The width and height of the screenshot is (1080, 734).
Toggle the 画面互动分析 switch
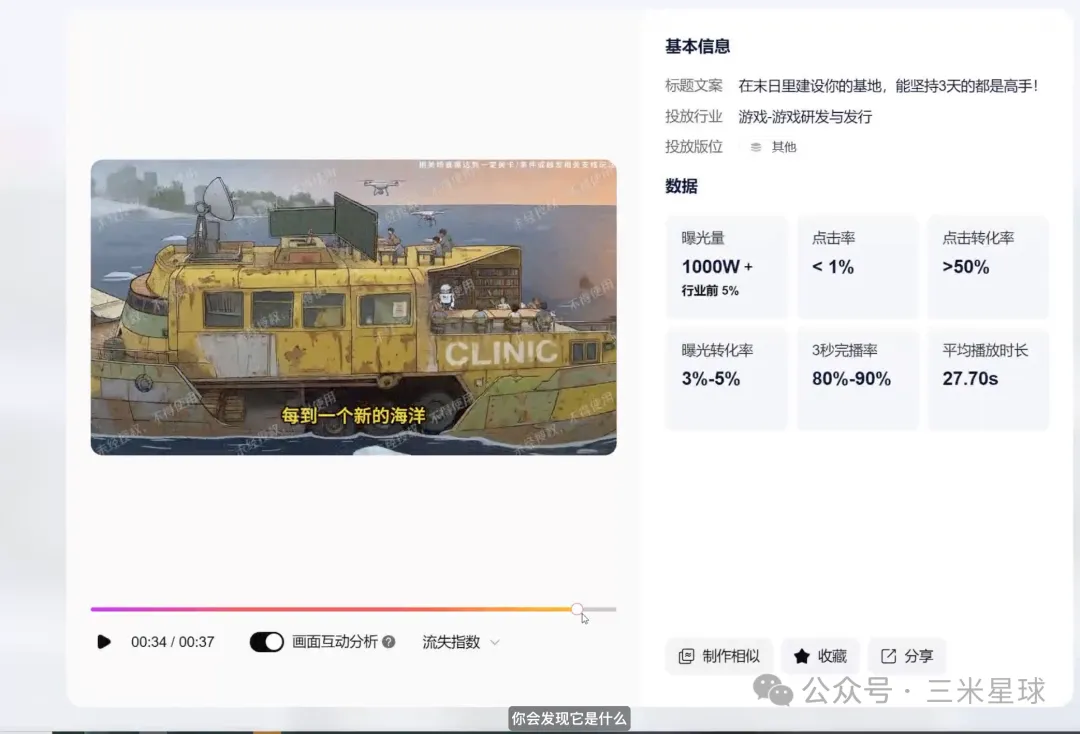tap(267, 642)
